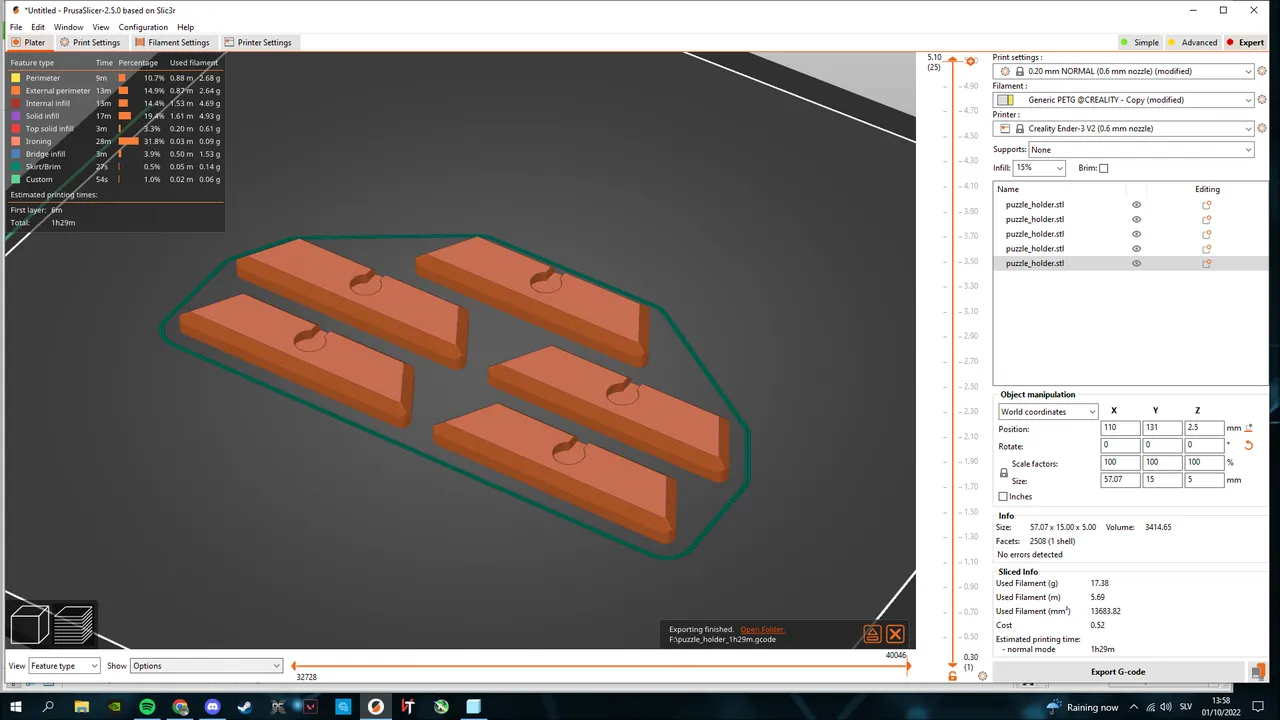The width and height of the screenshot is (1280, 720).
Task: Open printer settings cog next to Ender-3 V2
Action: tap(1262, 129)
